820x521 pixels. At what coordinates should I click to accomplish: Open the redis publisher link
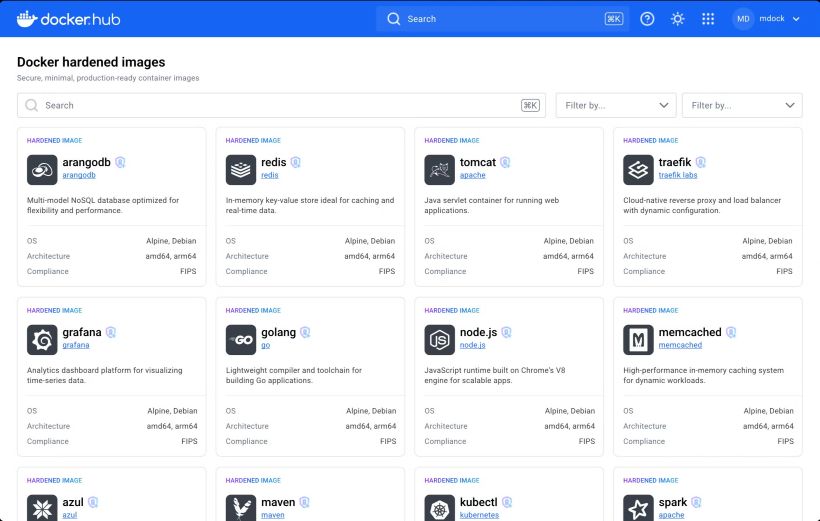tap(270, 175)
